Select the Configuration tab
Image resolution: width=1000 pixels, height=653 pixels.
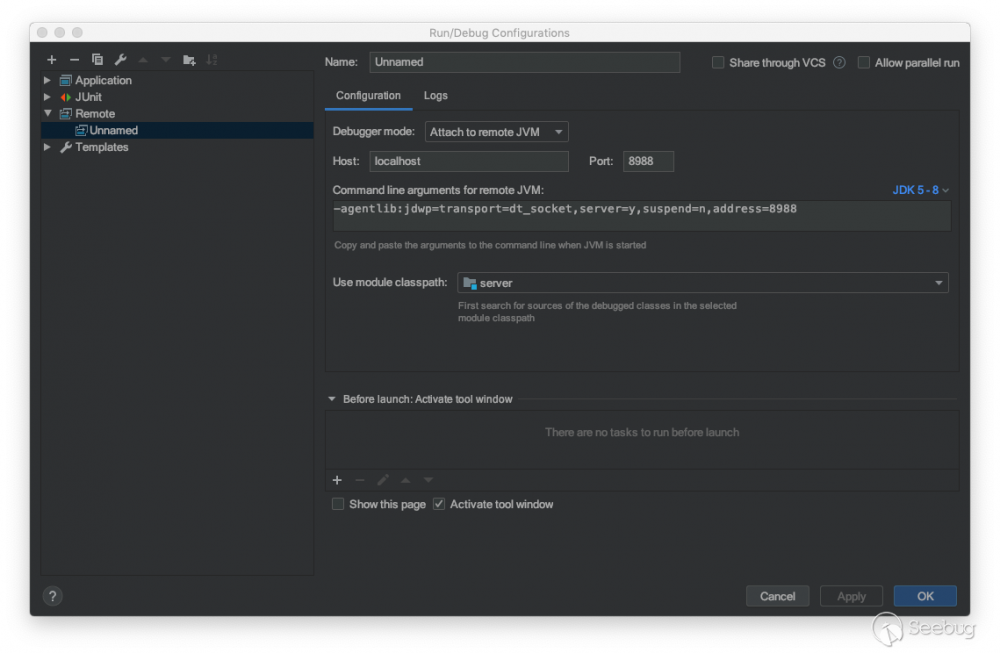[368, 96]
